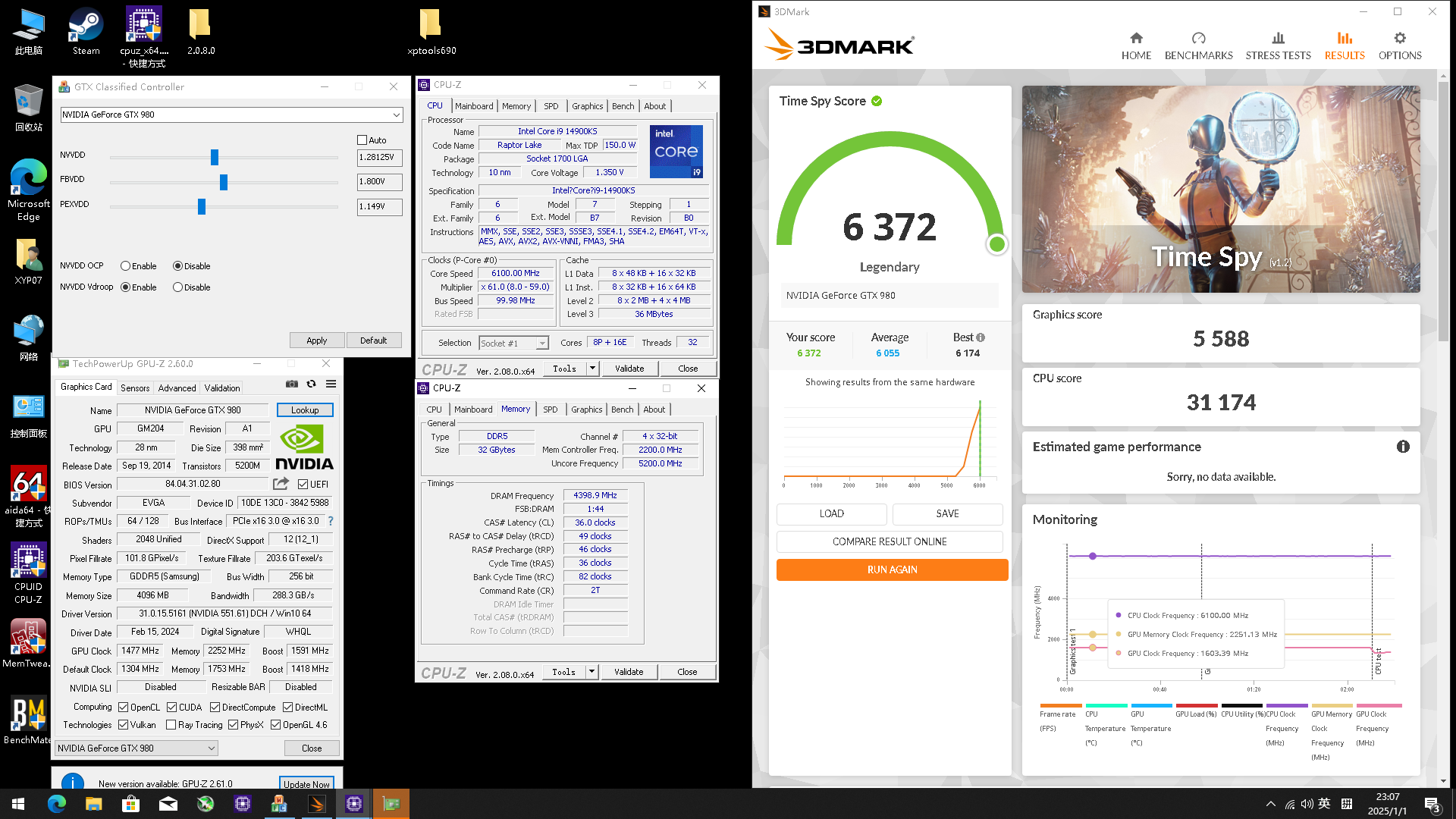Open MemTweak desktop shortcut

[29, 643]
